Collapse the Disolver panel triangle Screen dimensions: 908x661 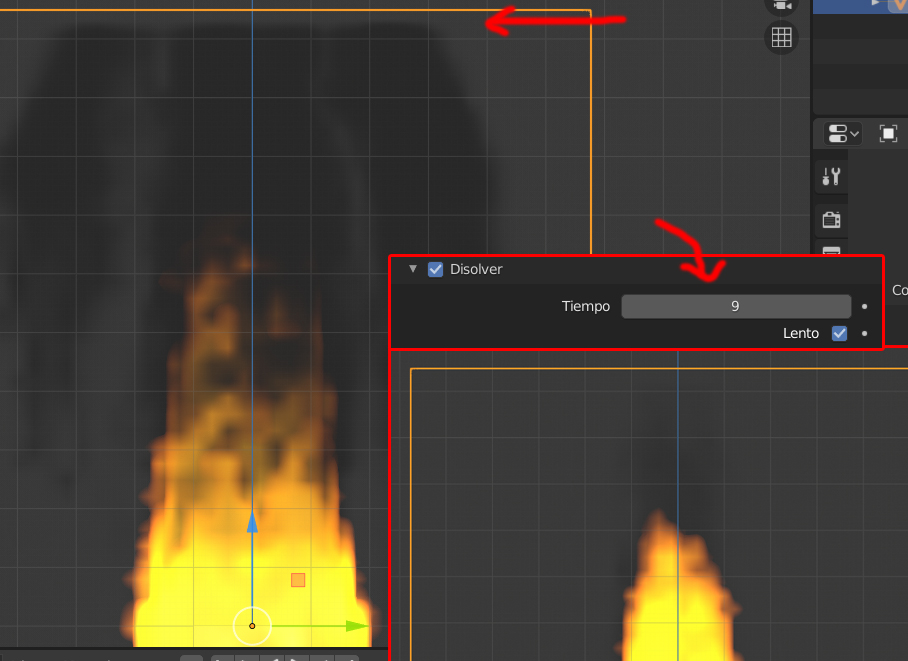(412, 269)
